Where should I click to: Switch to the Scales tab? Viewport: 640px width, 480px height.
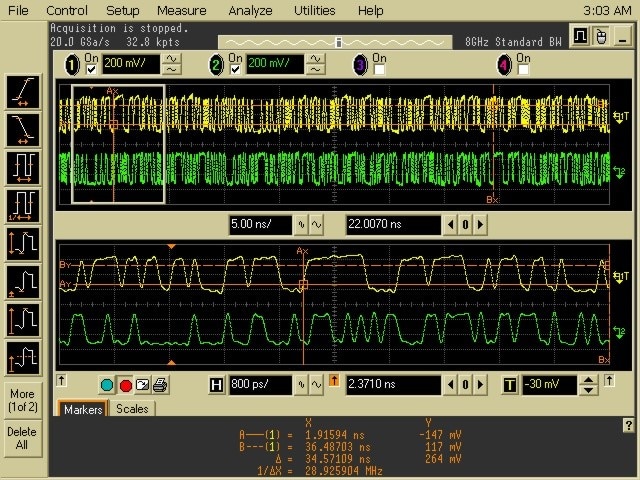pos(132,409)
